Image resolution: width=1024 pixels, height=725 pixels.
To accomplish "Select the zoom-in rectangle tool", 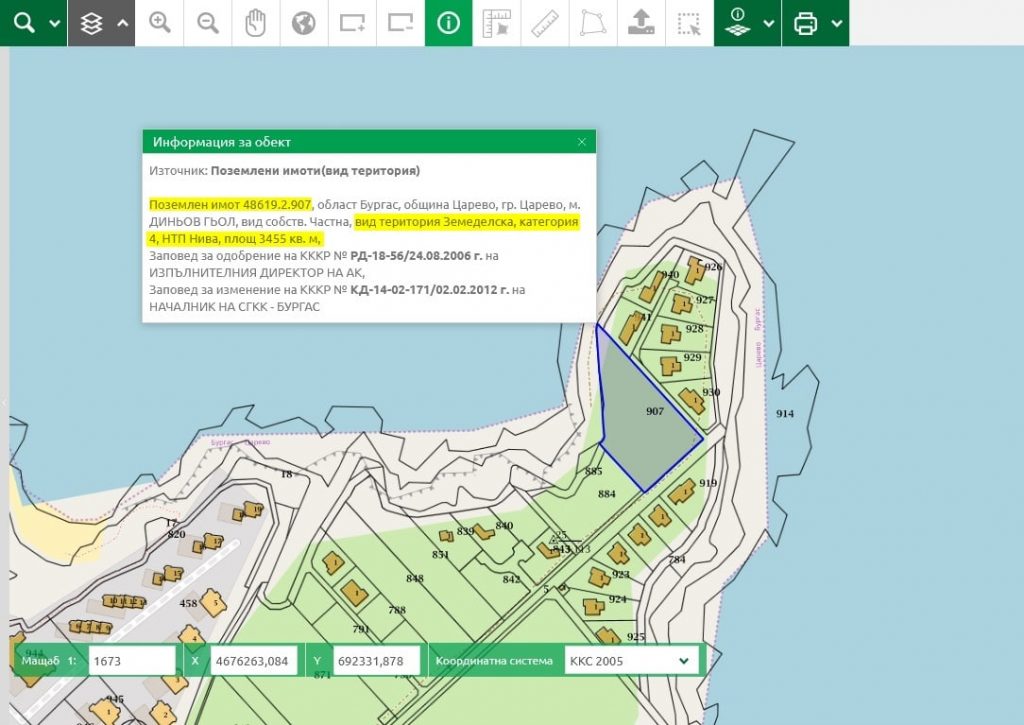I will tap(352, 23).
